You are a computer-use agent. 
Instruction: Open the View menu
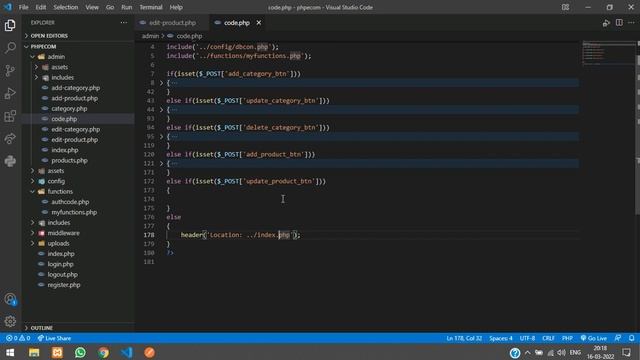click(92, 7)
